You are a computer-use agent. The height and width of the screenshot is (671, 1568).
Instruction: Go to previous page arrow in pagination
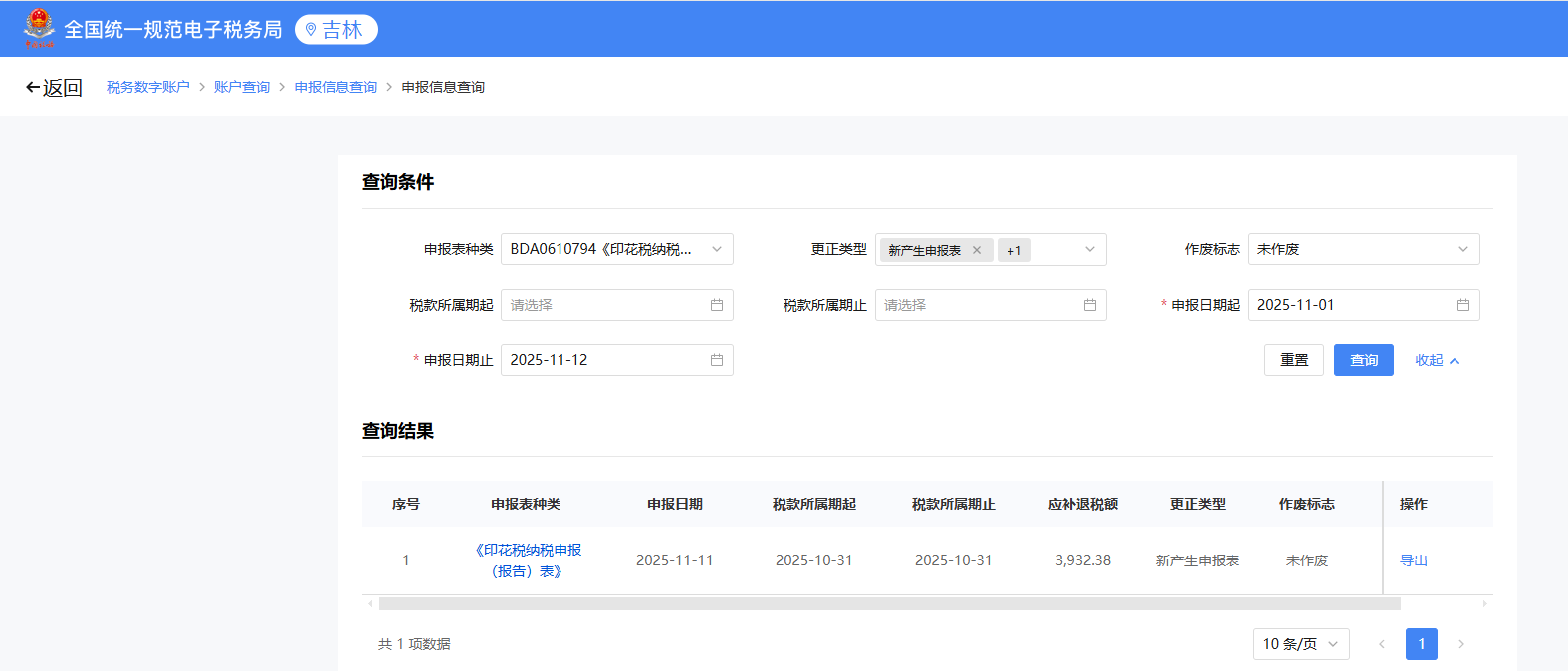click(1382, 644)
